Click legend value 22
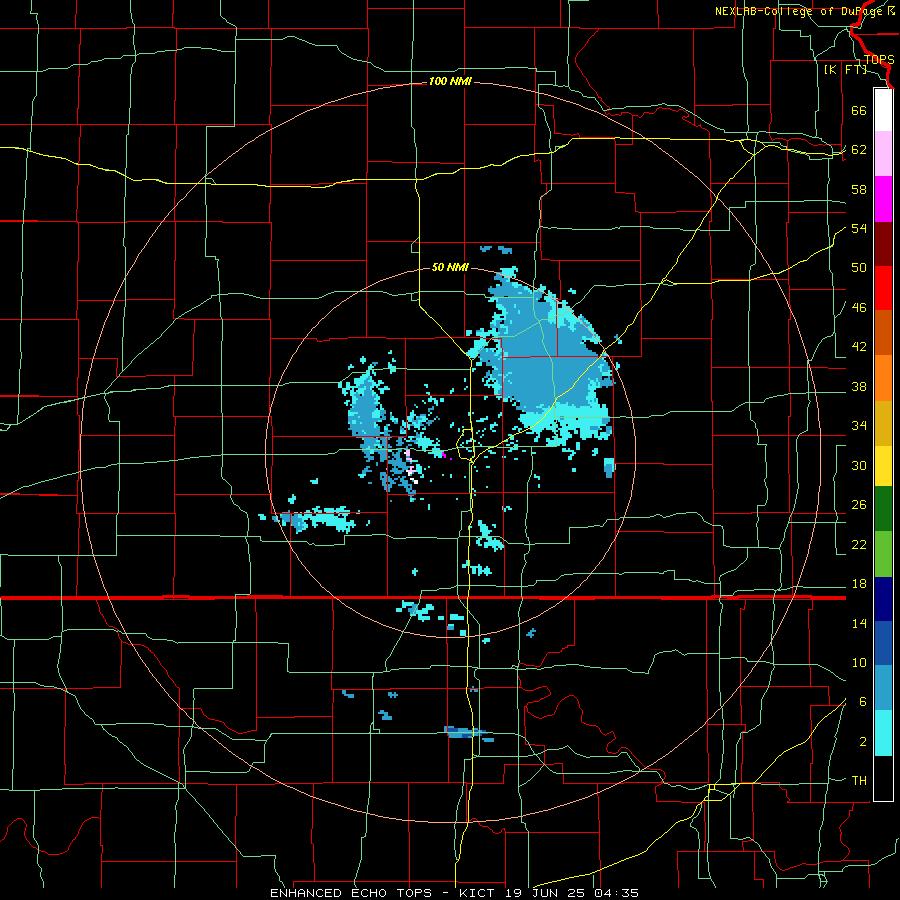The height and width of the screenshot is (900, 900). pos(859,544)
